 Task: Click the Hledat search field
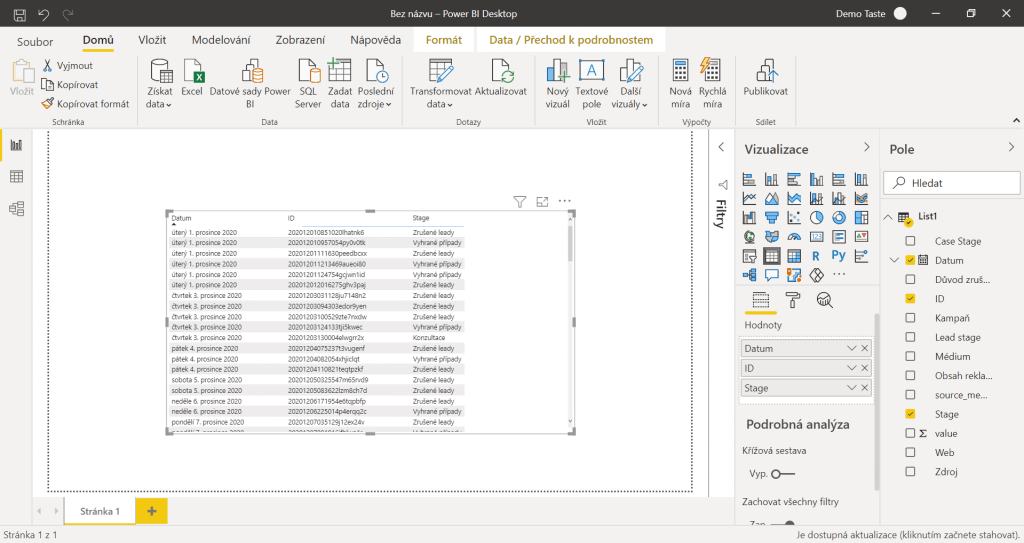[x=950, y=183]
